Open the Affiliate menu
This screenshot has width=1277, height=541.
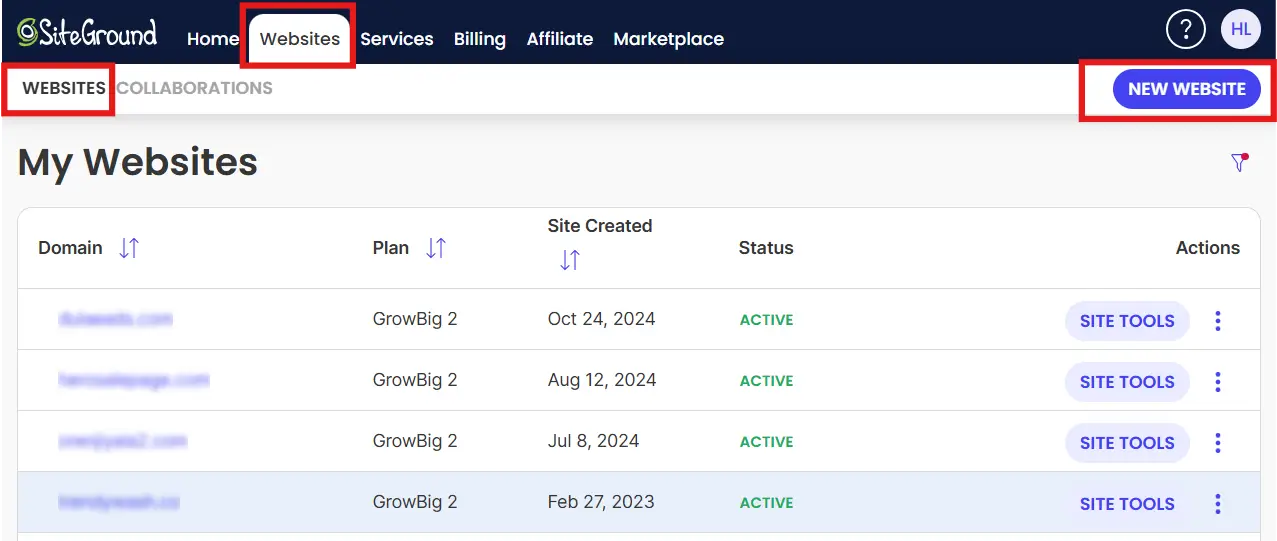(560, 39)
